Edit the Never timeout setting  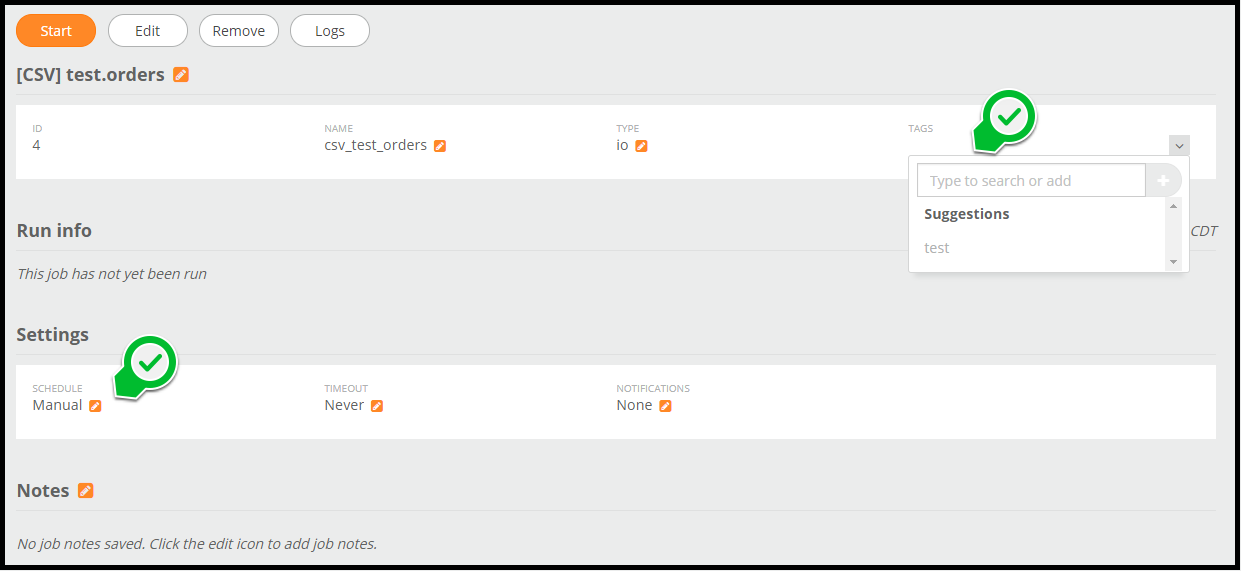click(377, 406)
